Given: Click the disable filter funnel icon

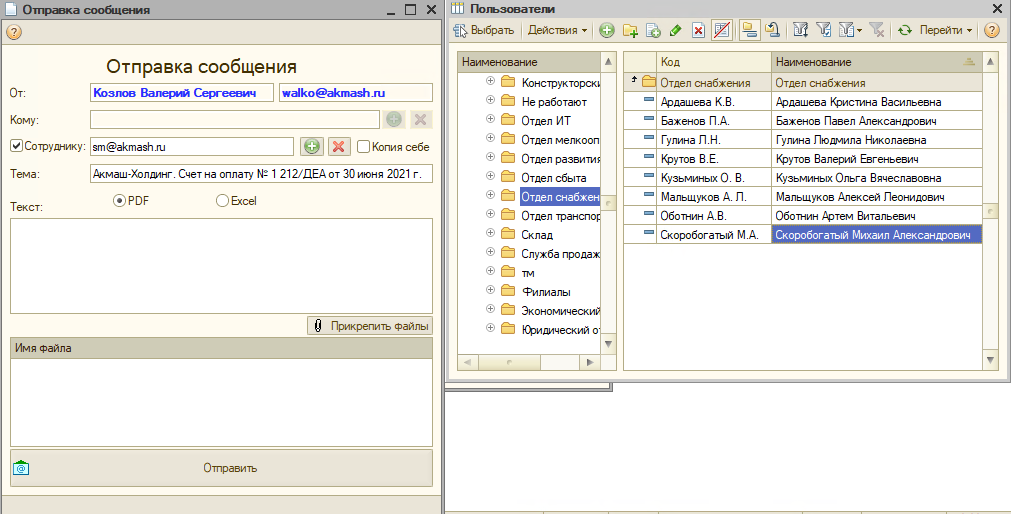Looking at the screenshot, I should [876, 30].
